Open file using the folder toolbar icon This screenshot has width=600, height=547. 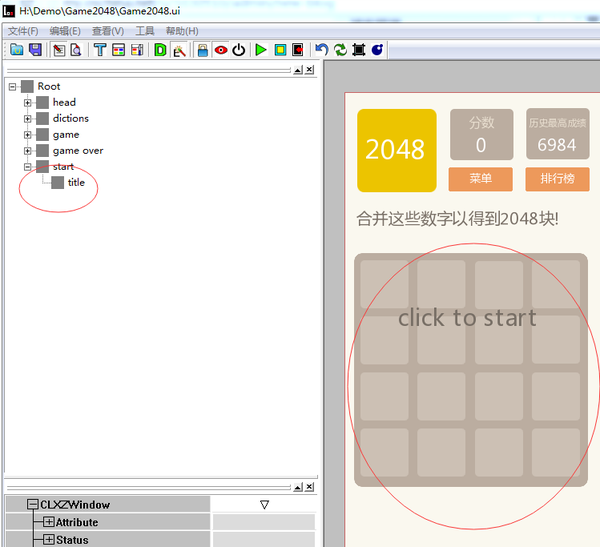16,50
